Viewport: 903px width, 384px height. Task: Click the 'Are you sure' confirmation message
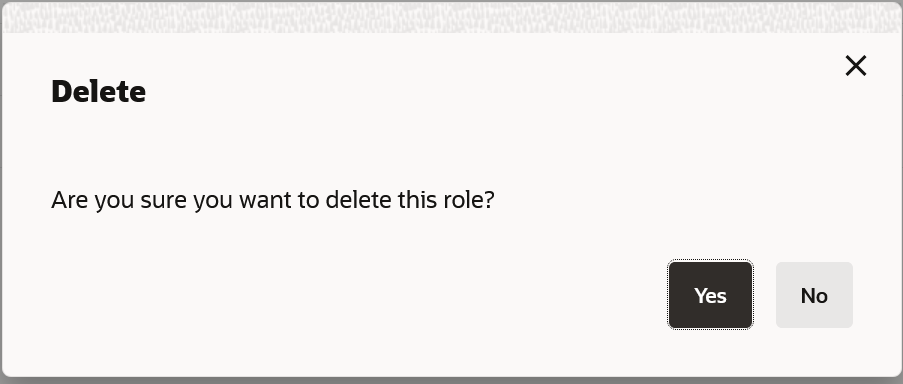(x=273, y=200)
